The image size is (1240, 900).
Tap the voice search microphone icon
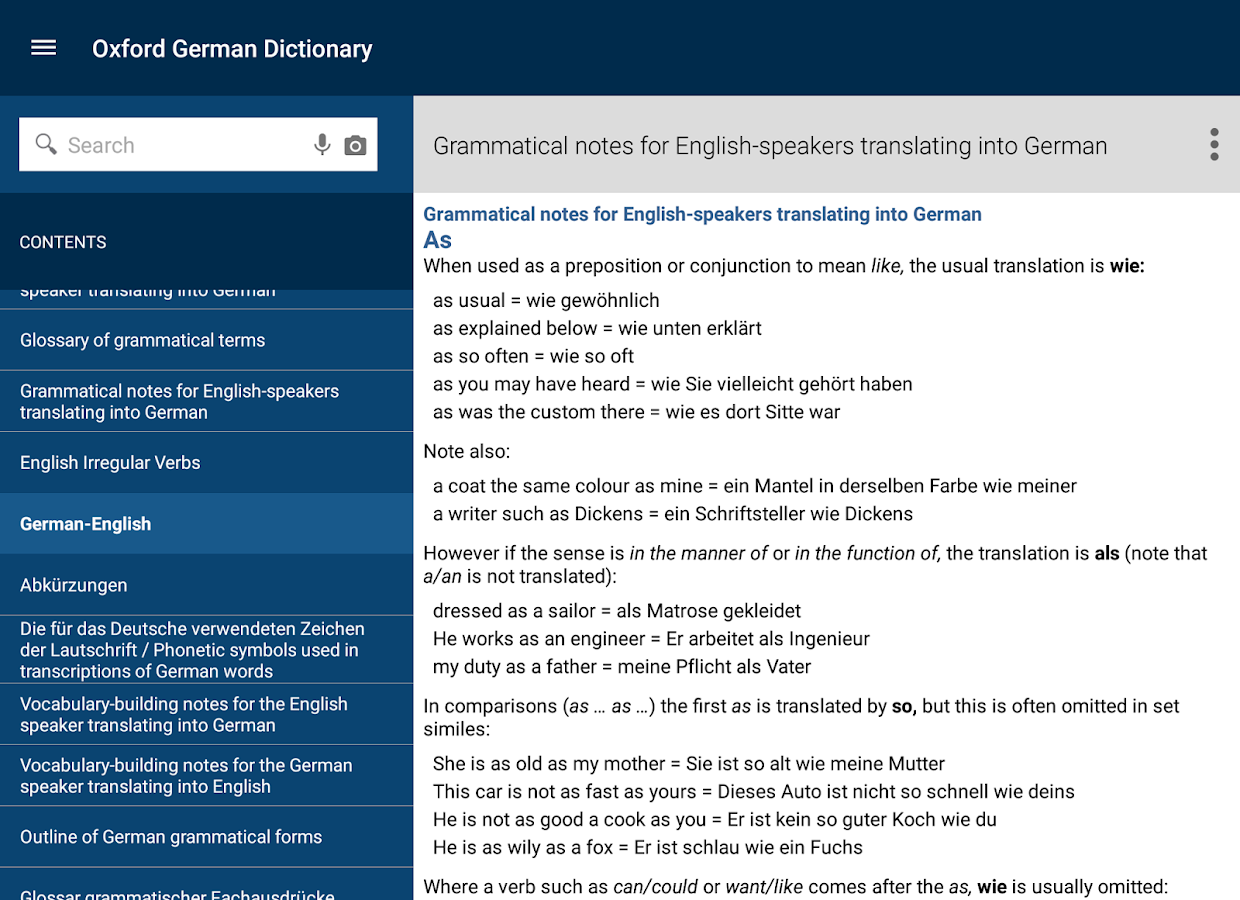click(x=322, y=145)
